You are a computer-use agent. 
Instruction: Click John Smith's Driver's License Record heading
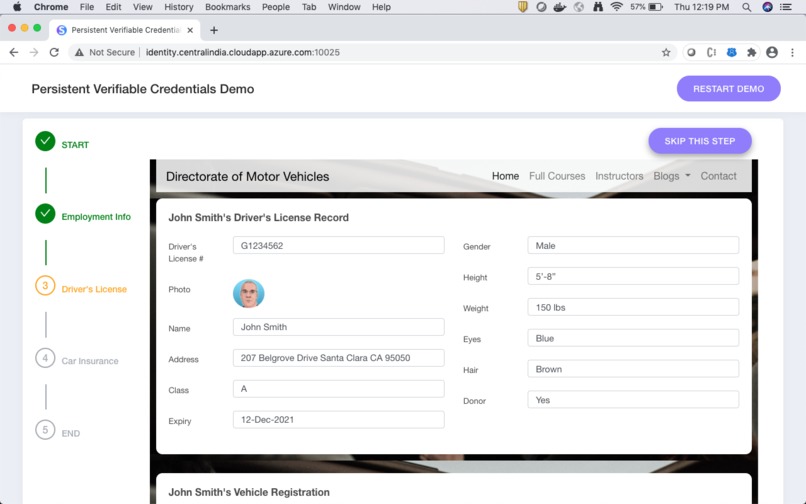pyautogui.click(x=259, y=218)
